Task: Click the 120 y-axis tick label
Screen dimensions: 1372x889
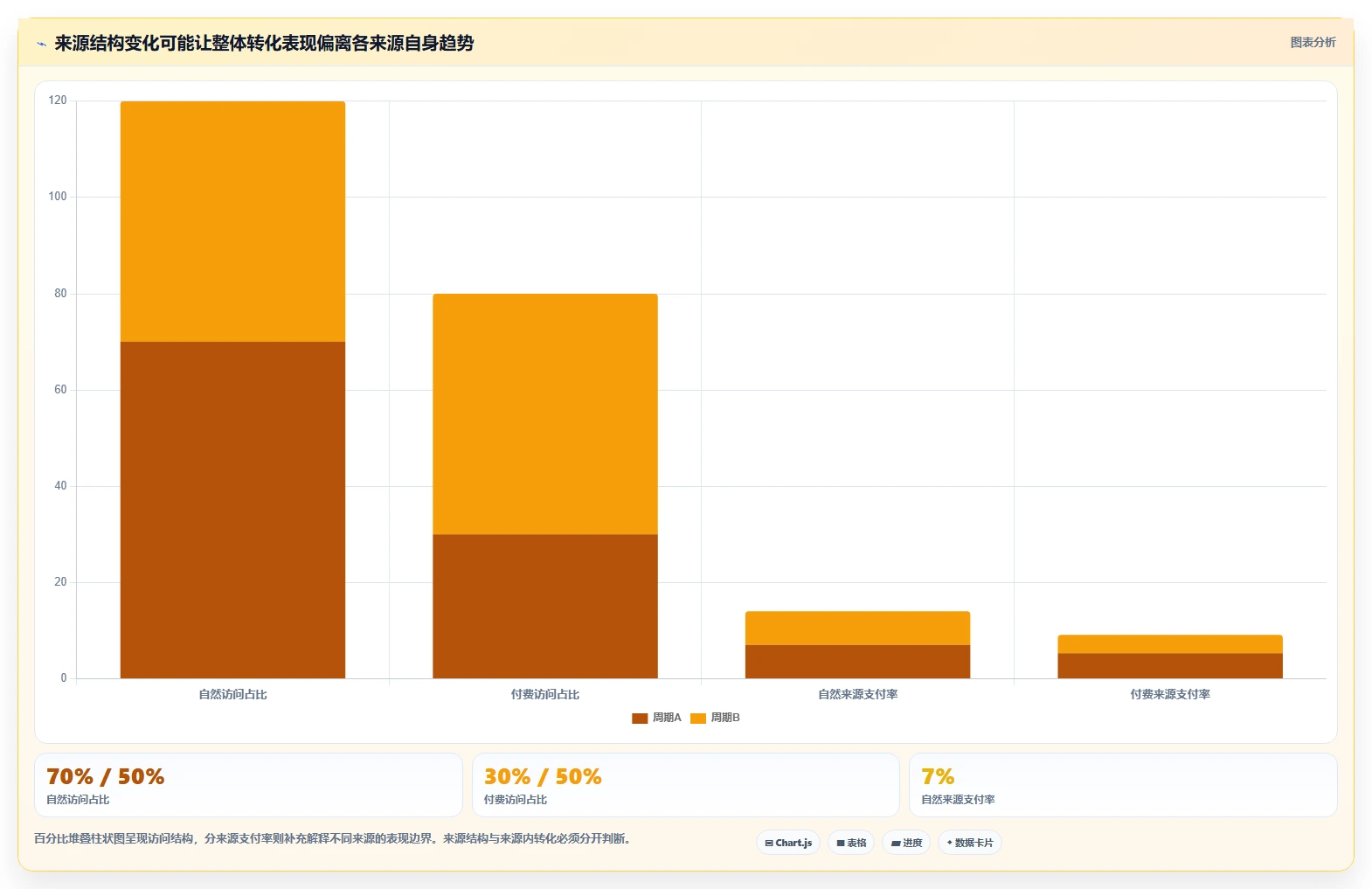Action: pyautogui.click(x=58, y=101)
